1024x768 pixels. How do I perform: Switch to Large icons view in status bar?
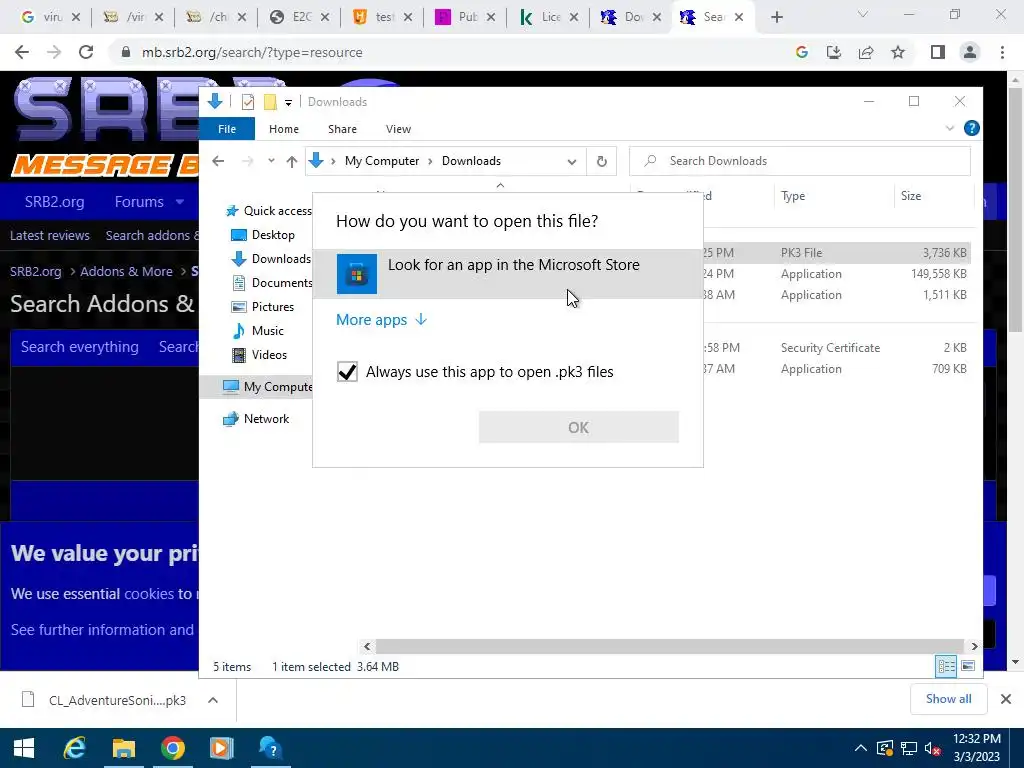pyautogui.click(x=968, y=666)
